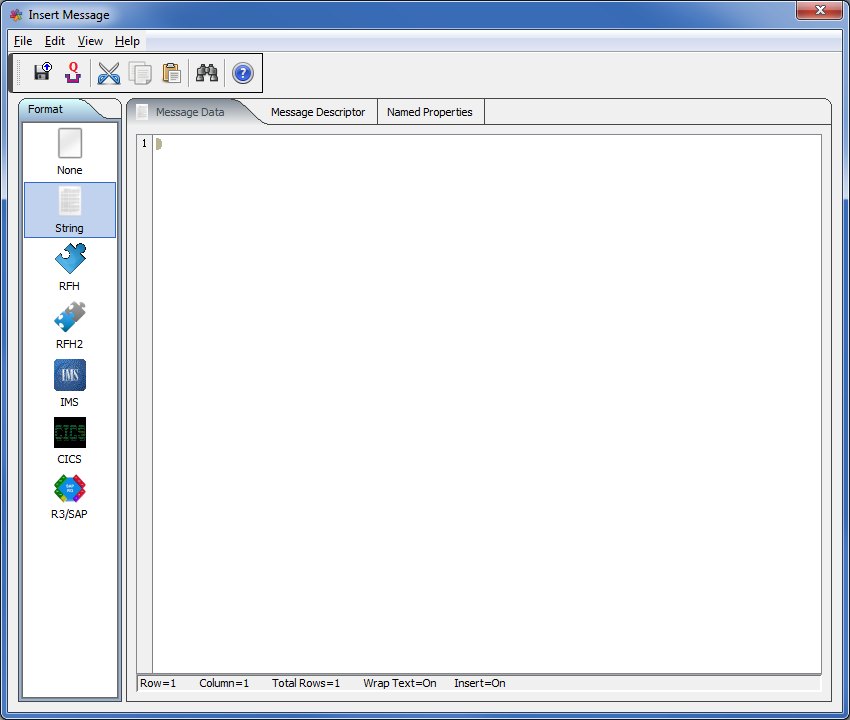Click the save-with-upload floppy disk icon
850x720 pixels.
(42, 73)
